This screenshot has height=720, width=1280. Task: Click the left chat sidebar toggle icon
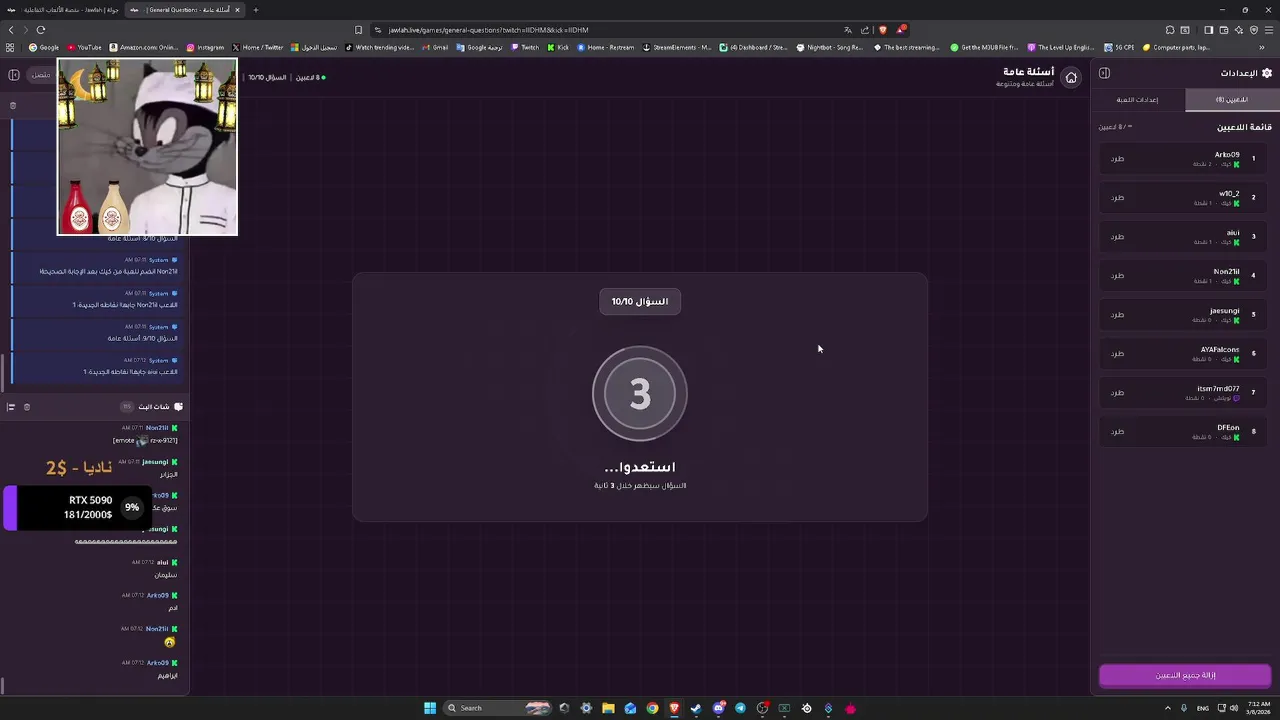click(x=13, y=75)
